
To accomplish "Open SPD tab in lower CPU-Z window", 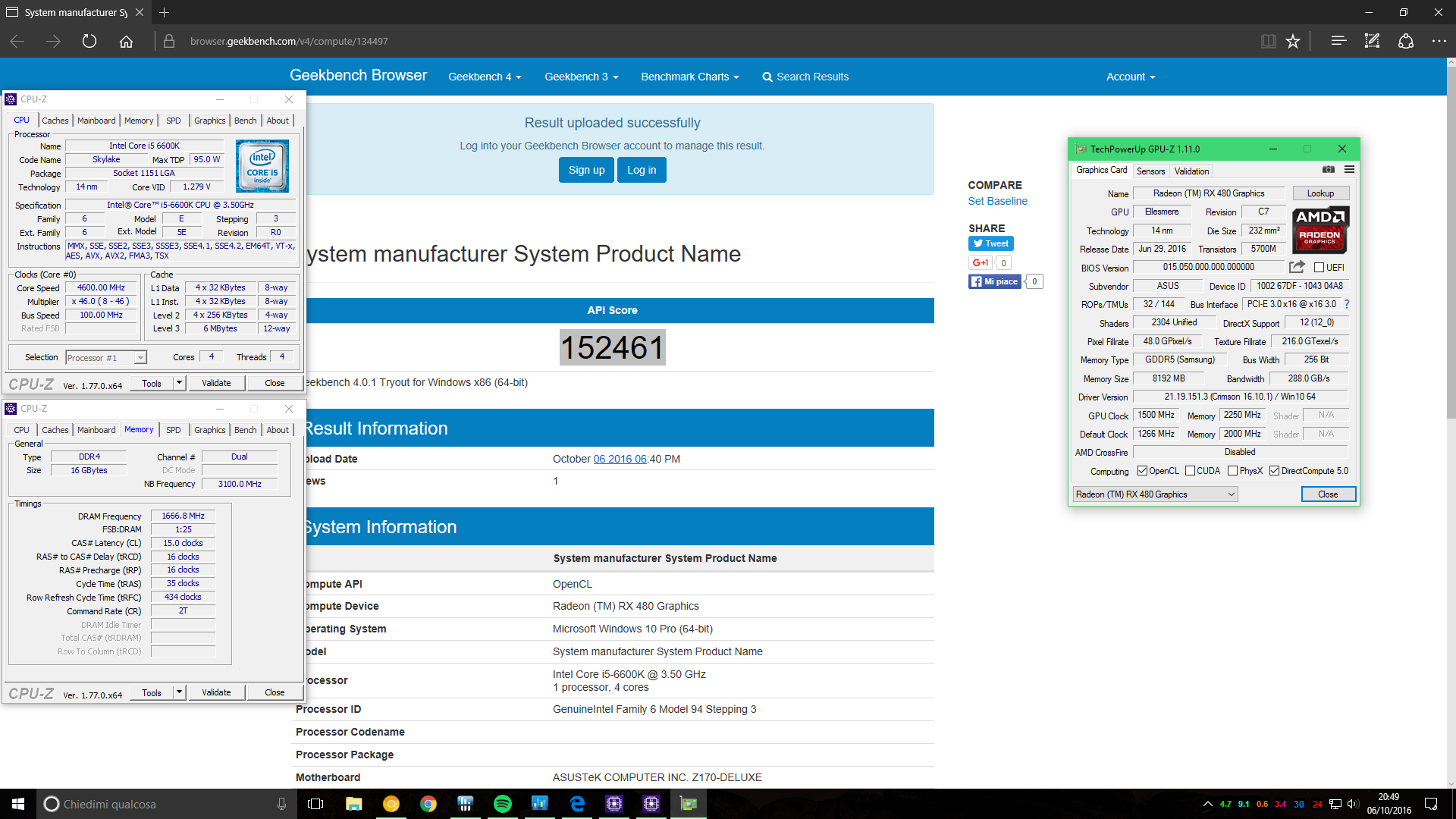I will point(174,430).
